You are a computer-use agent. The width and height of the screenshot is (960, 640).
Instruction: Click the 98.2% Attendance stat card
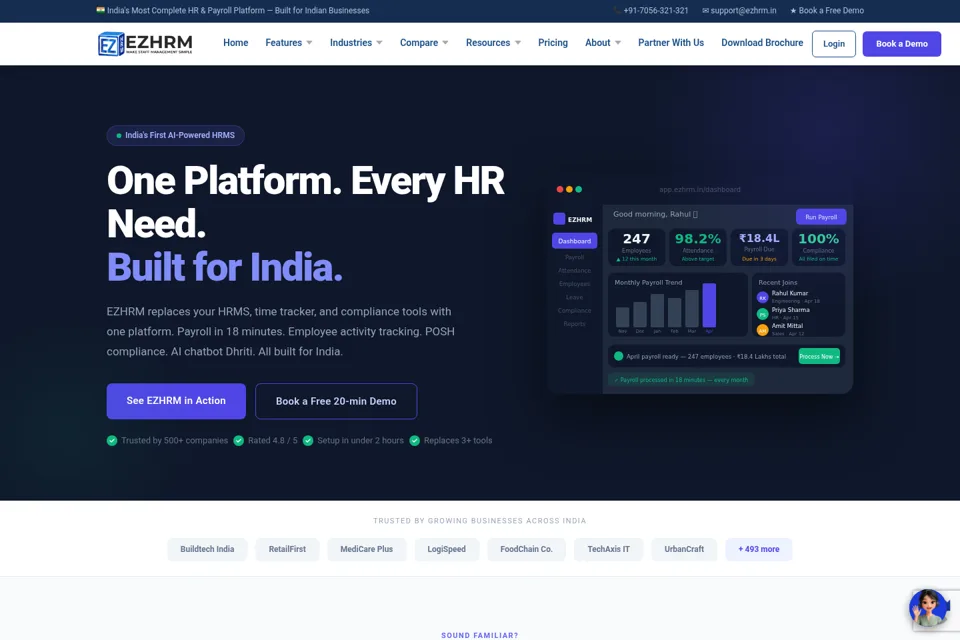pos(698,247)
